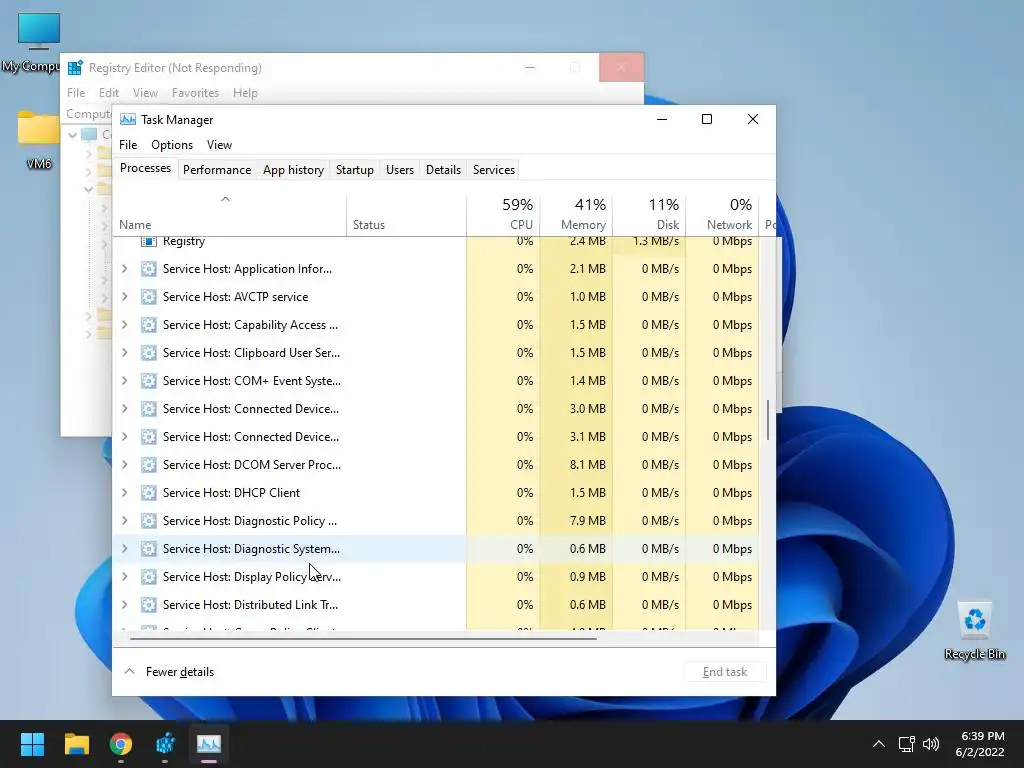This screenshot has height=768, width=1024.
Task: Select the VM6 desktop folder
Action: tap(39, 140)
